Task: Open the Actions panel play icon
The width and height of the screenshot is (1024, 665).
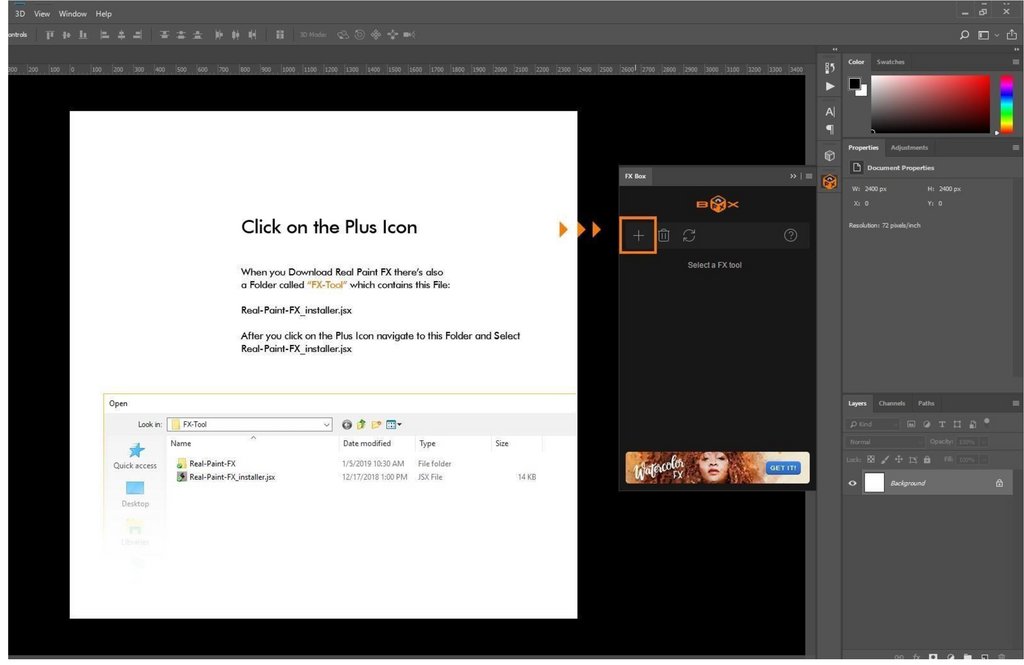Action: click(829, 87)
